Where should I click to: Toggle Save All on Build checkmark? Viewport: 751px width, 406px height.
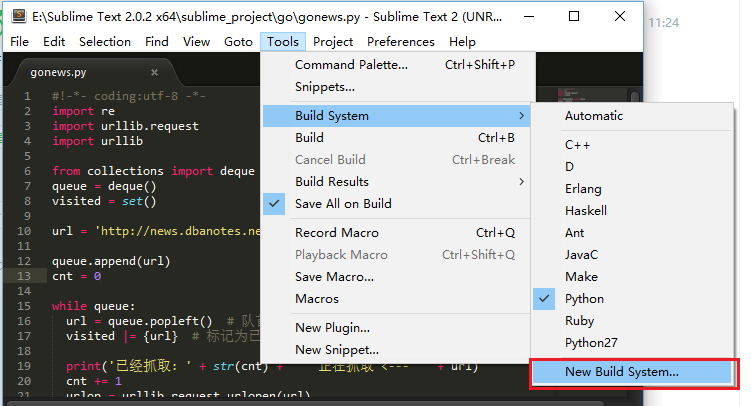pos(274,203)
